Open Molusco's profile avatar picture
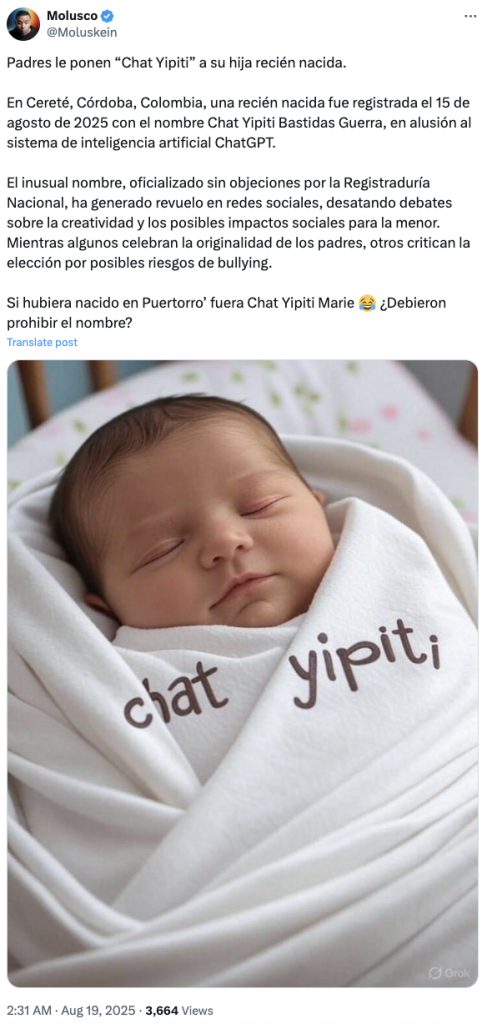The image size is (487, 1024). tap(24, 24)
